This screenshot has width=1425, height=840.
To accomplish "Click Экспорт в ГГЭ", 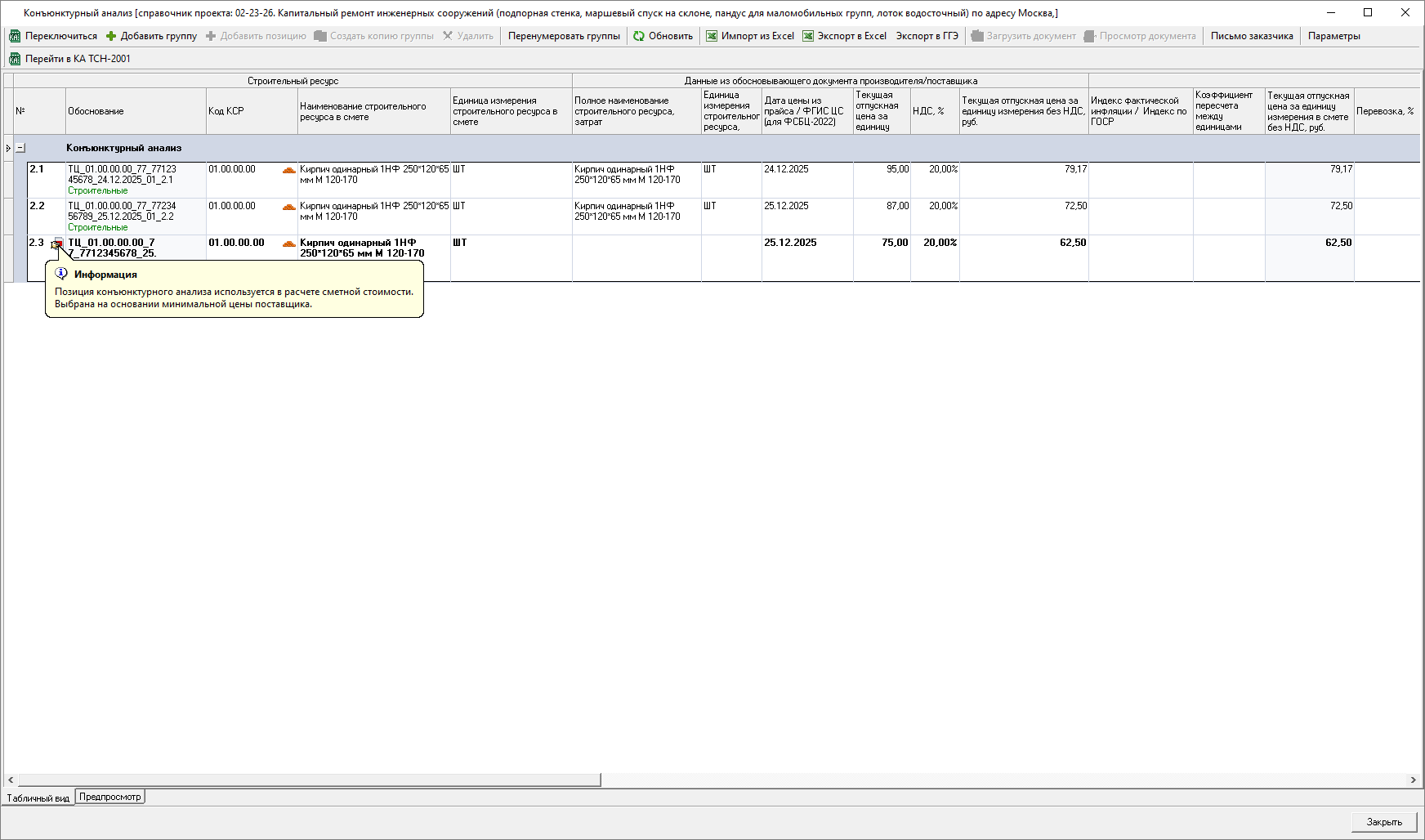I will [927, 36].
